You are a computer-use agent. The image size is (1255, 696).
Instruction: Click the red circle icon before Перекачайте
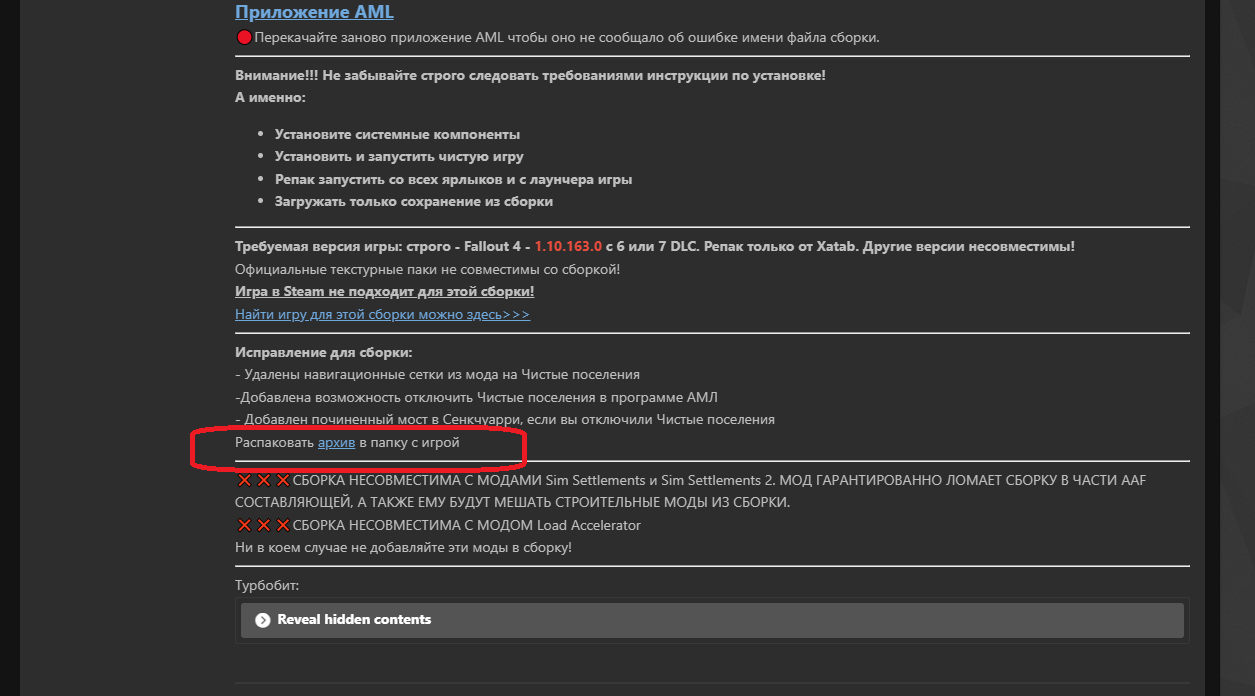(244, 38)
